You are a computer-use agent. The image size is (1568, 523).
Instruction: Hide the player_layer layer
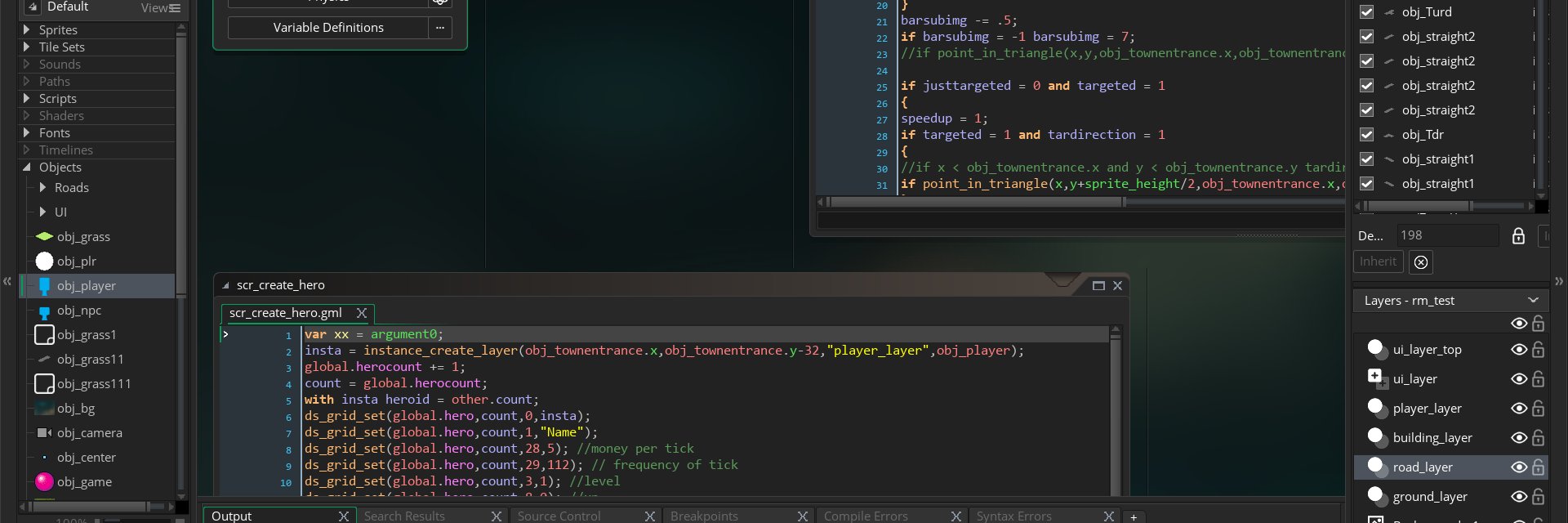coord(1519,408)
